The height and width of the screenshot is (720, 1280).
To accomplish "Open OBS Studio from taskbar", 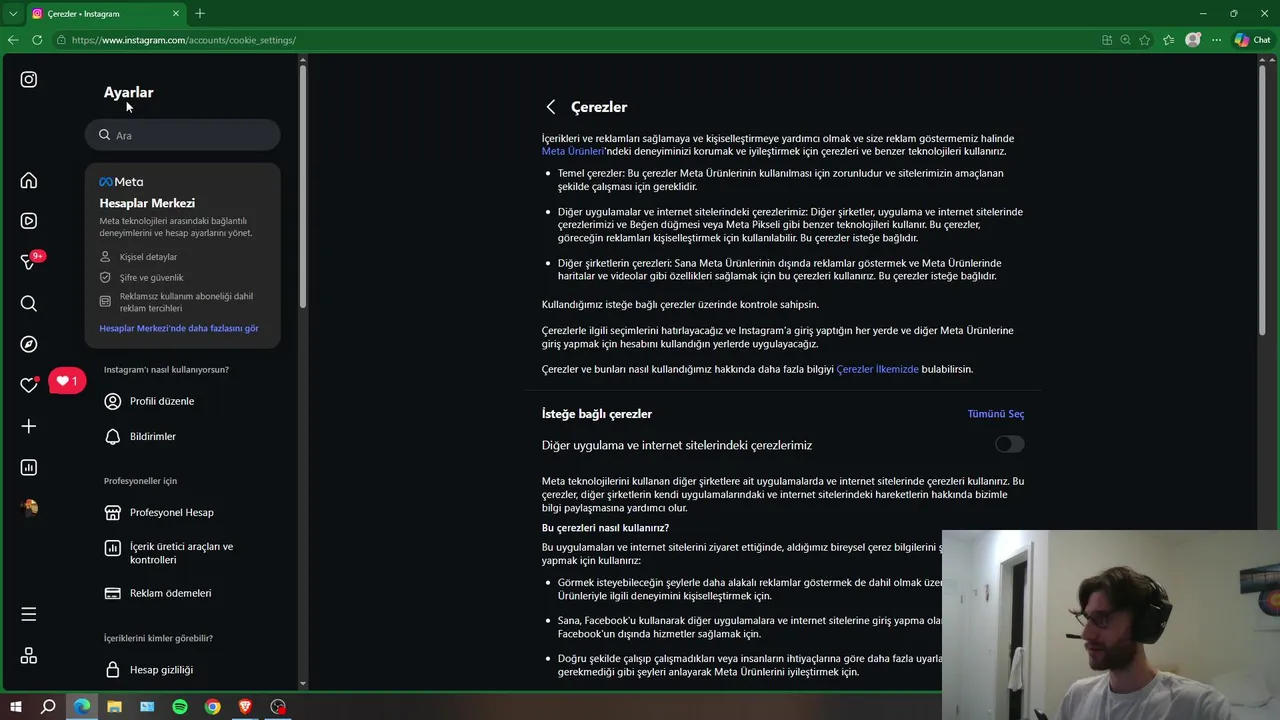I will 279,706.
